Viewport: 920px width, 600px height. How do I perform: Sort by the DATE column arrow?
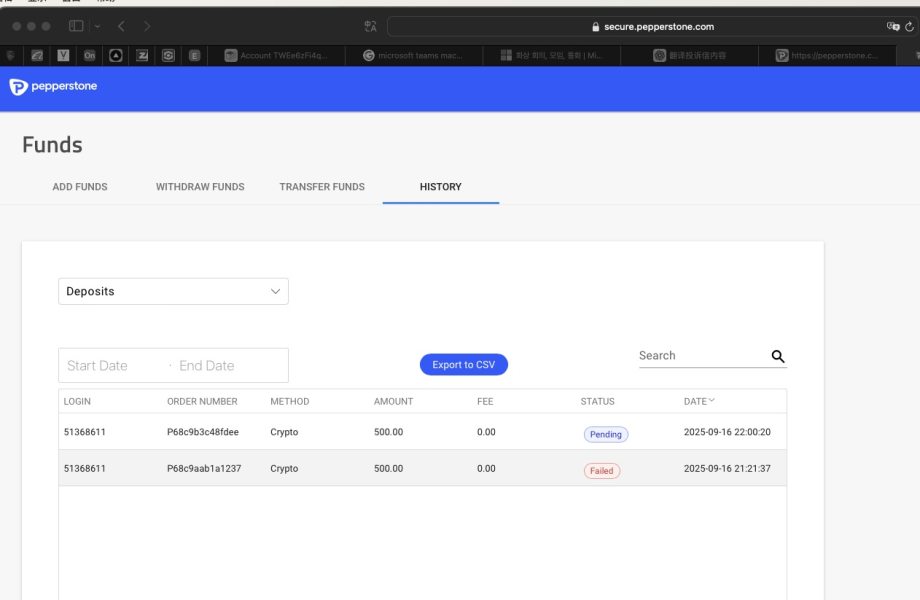point(712,401)
